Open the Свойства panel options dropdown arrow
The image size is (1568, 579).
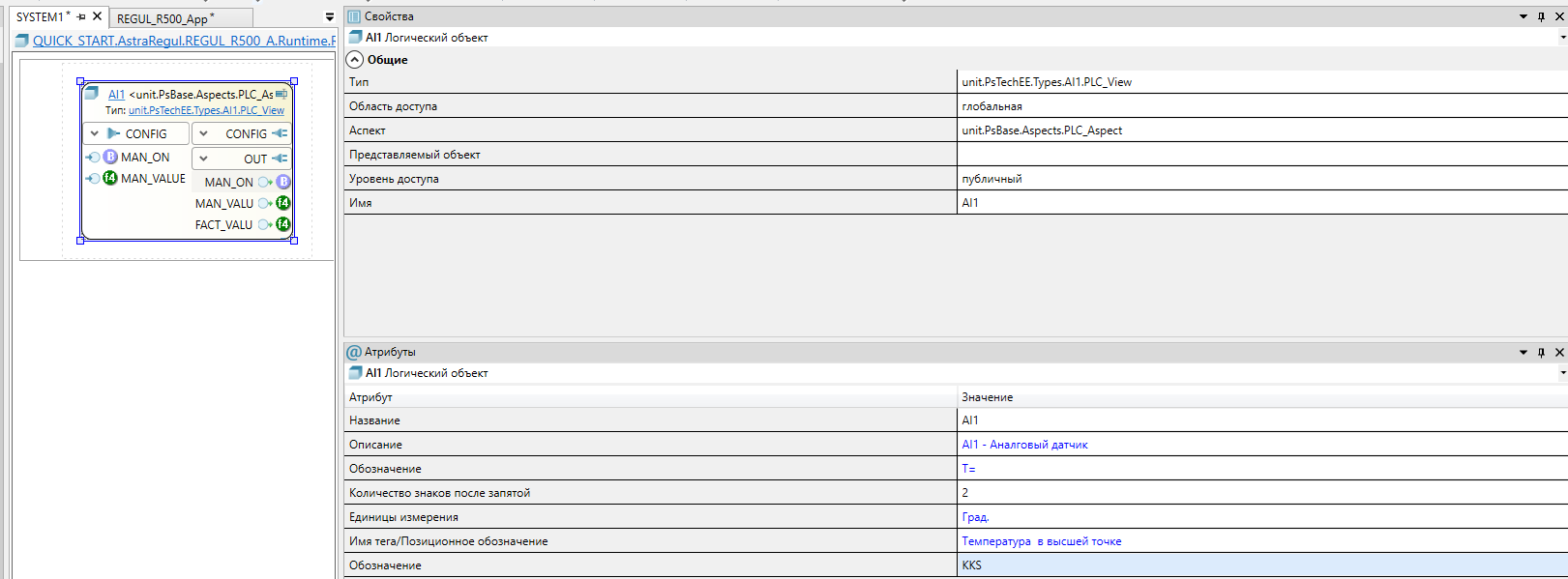1524,16
